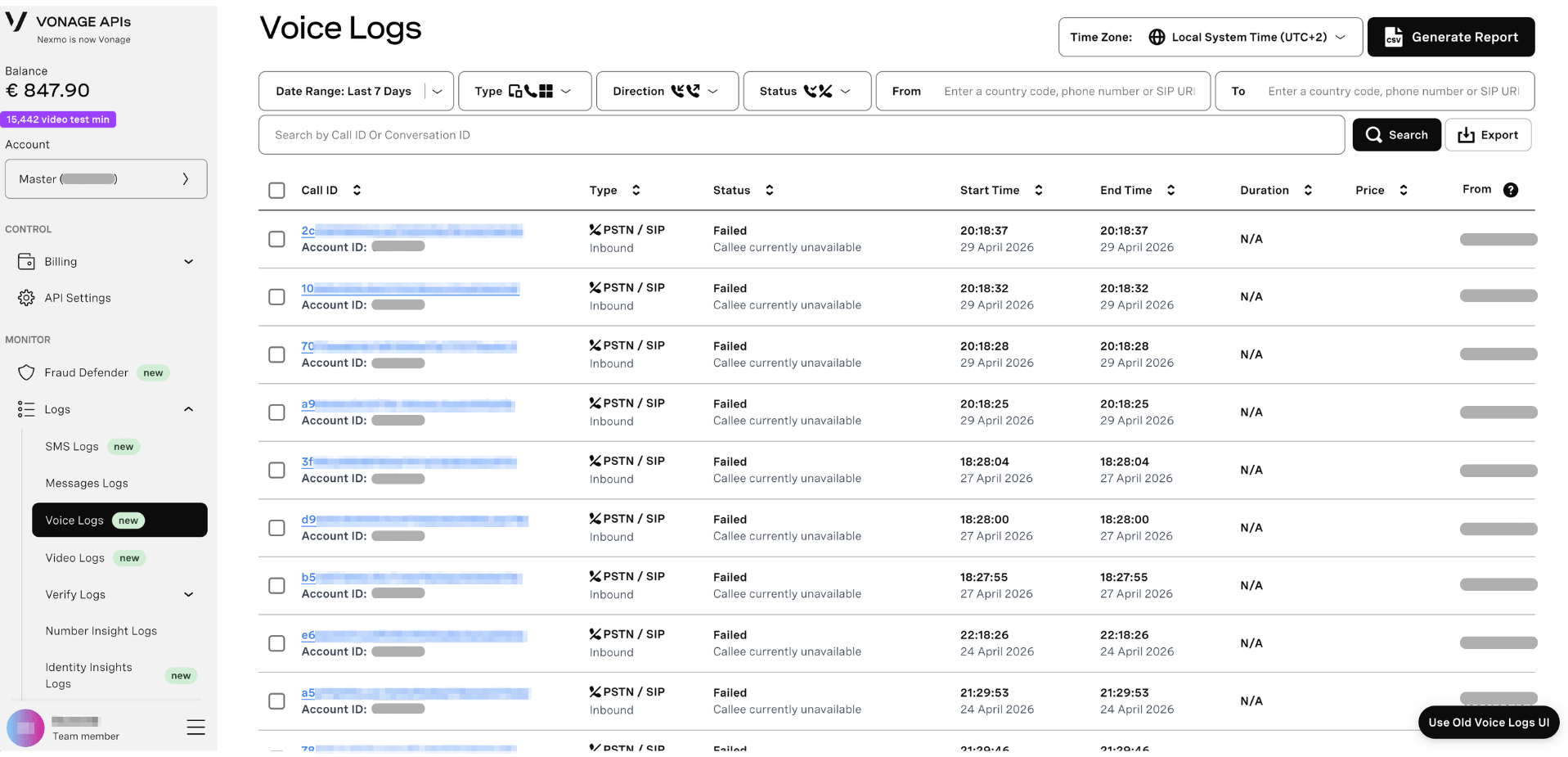Image resolution: width=1568 pixels, height=757 pixels.
Task: Focus the From phone number field
Action: (x=1043, y=91)
